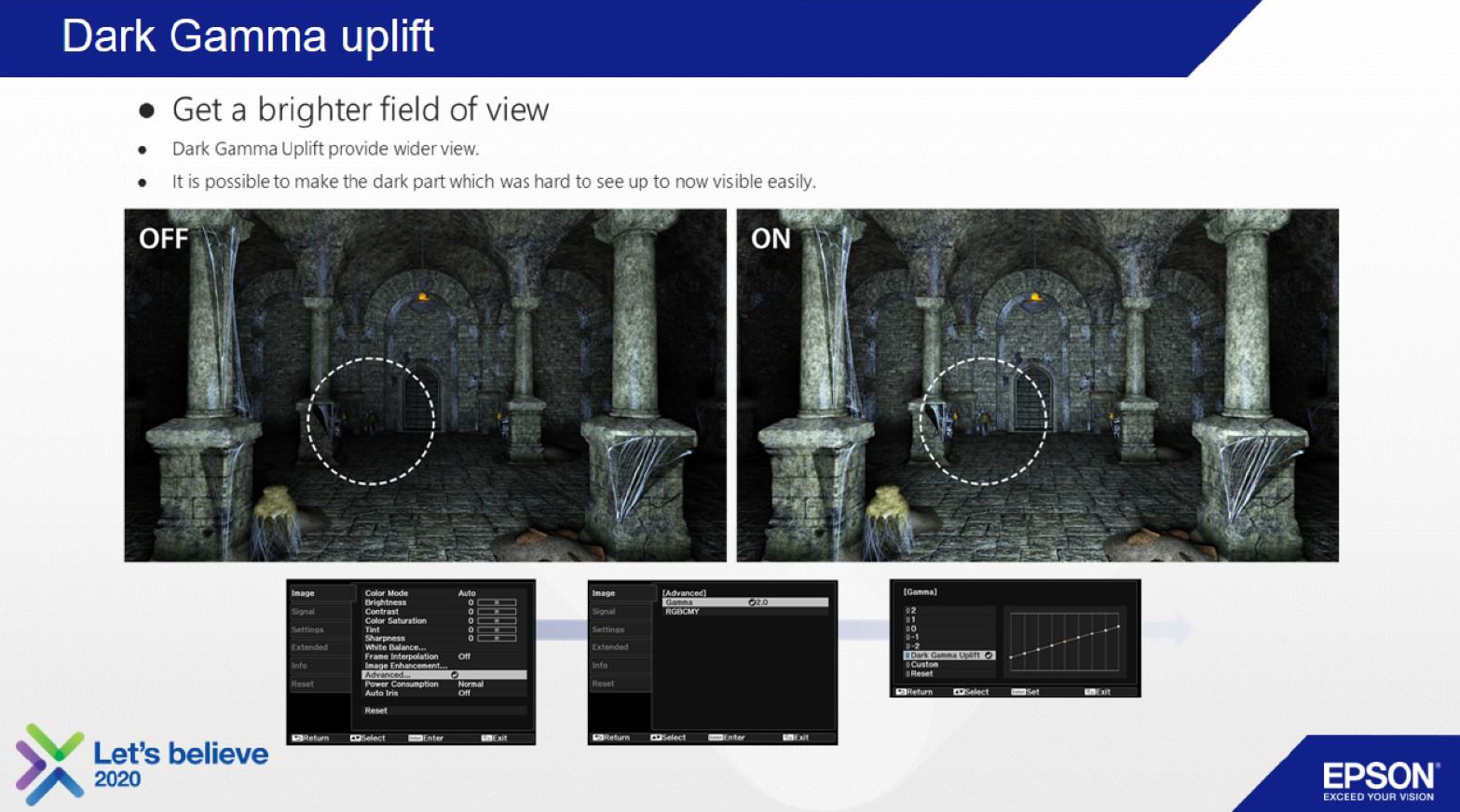Click the Let's believe 2020 X logo
This screenshot has width=1460, height=812.
pos(50,764)
